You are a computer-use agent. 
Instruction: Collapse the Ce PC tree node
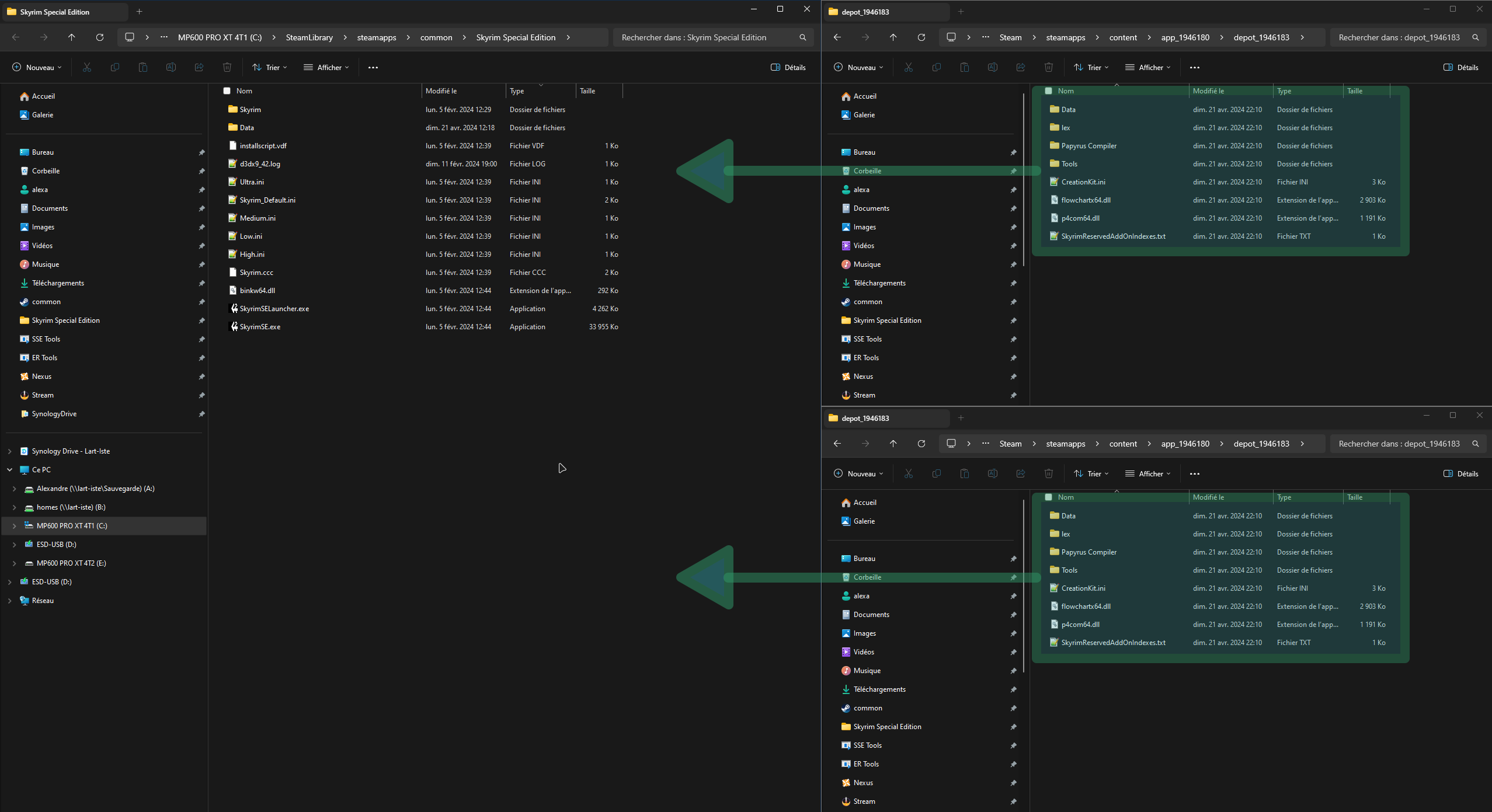[x=9, y=470]
